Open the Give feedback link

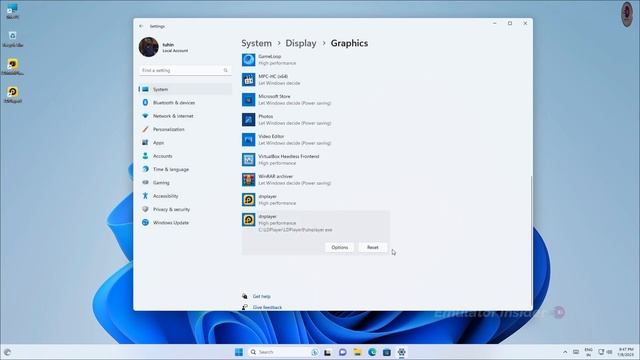[x=267, y=307]
